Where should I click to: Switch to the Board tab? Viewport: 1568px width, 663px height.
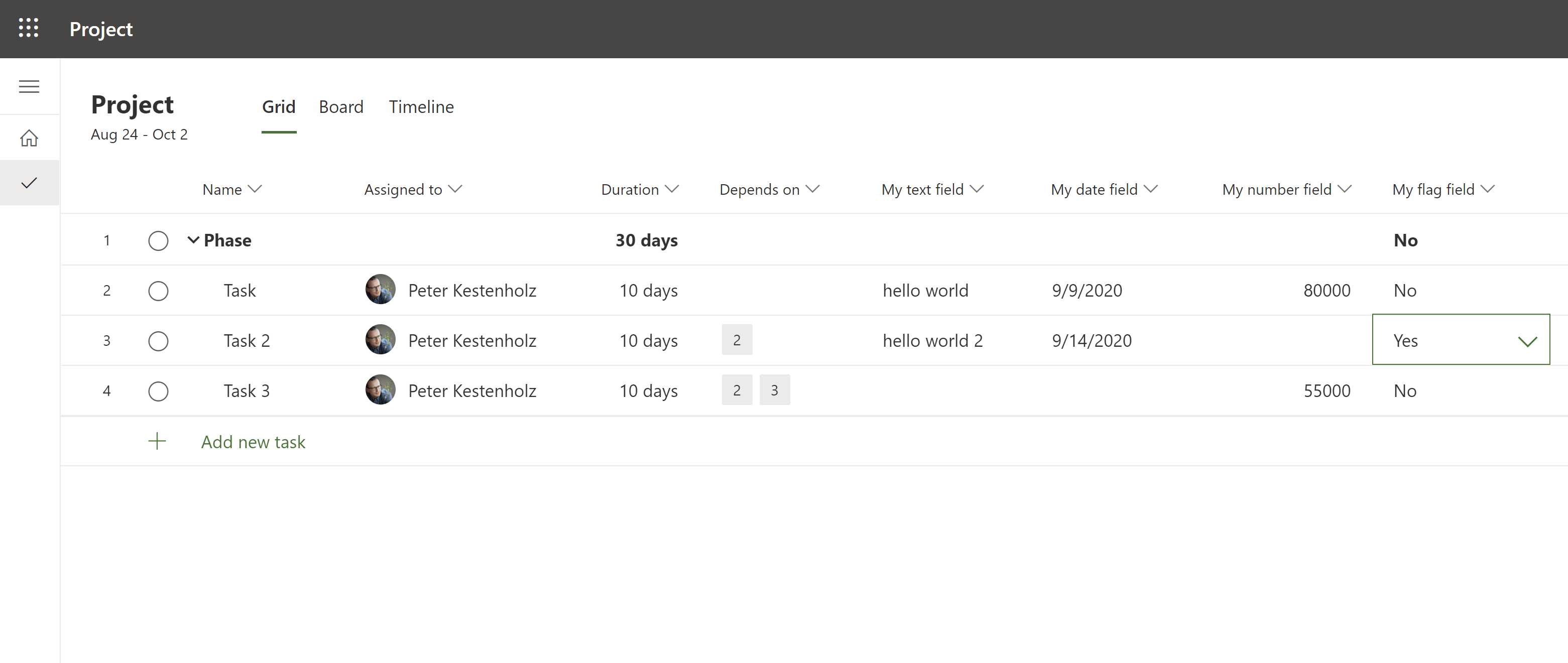tap(341, 107)
